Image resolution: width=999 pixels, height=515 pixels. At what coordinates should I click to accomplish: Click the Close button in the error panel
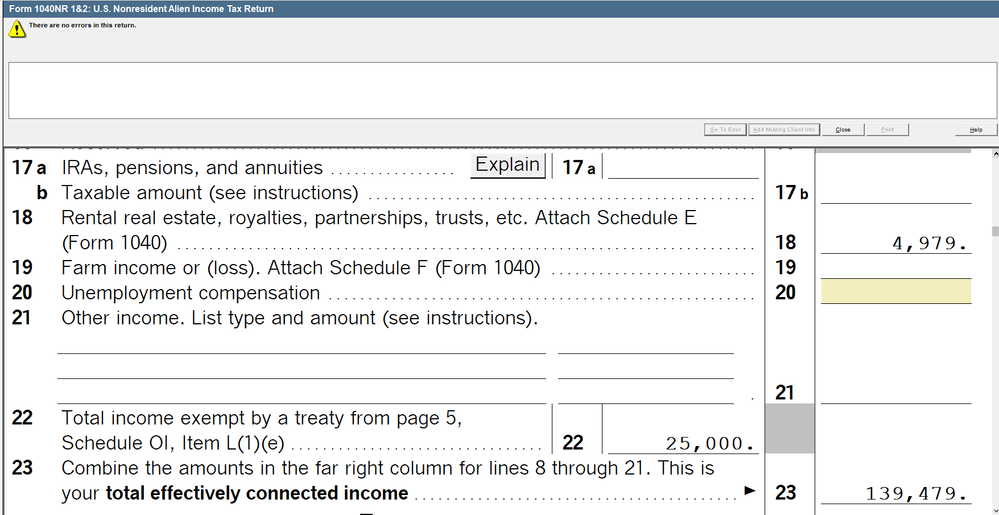point(843,129)
